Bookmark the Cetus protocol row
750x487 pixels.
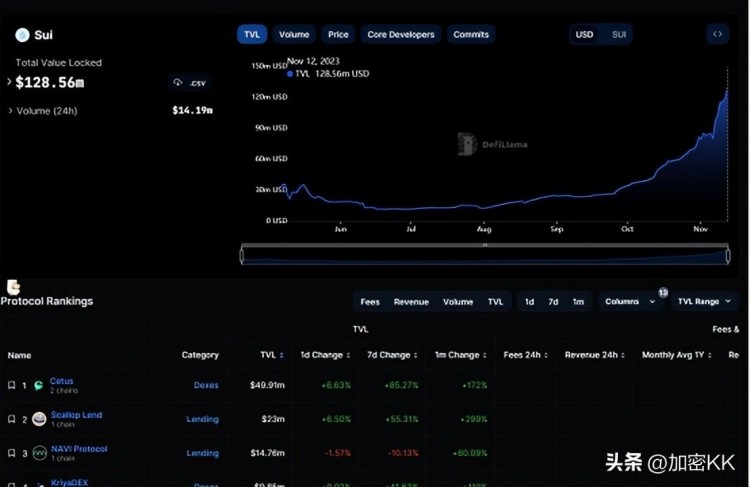click(11, 385)
